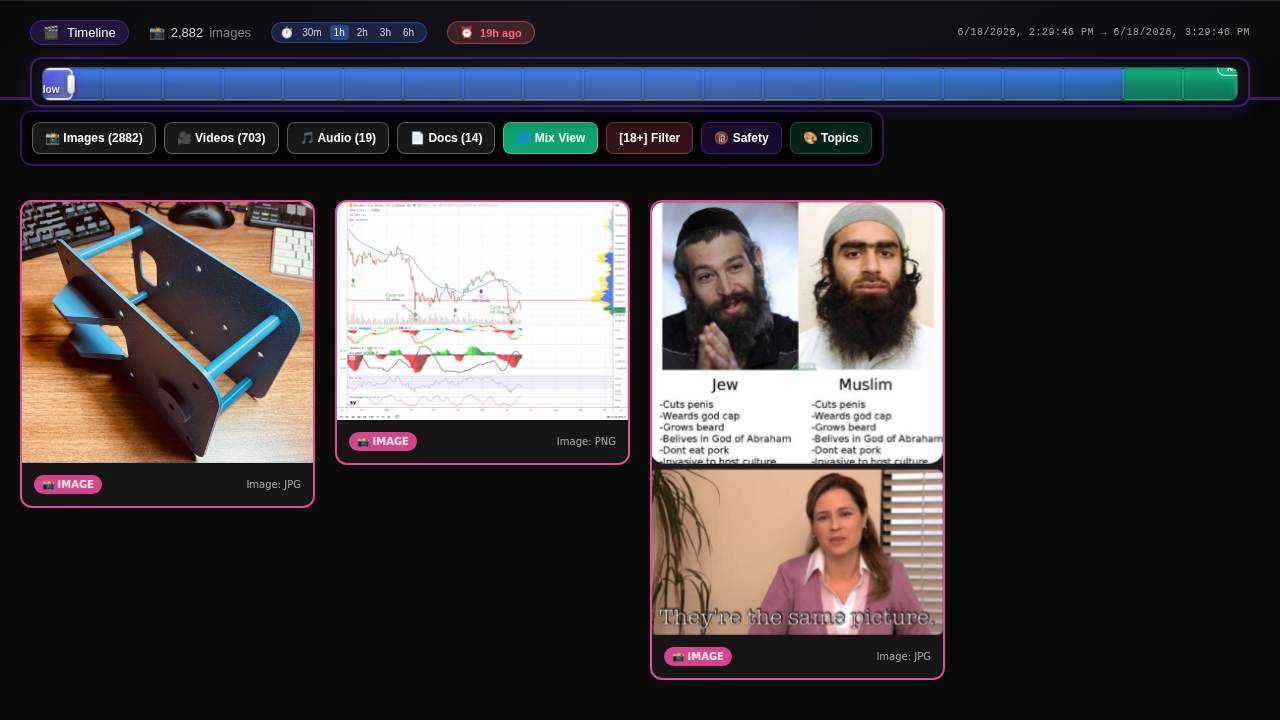Click the date range text at top right

(1103, 32)
